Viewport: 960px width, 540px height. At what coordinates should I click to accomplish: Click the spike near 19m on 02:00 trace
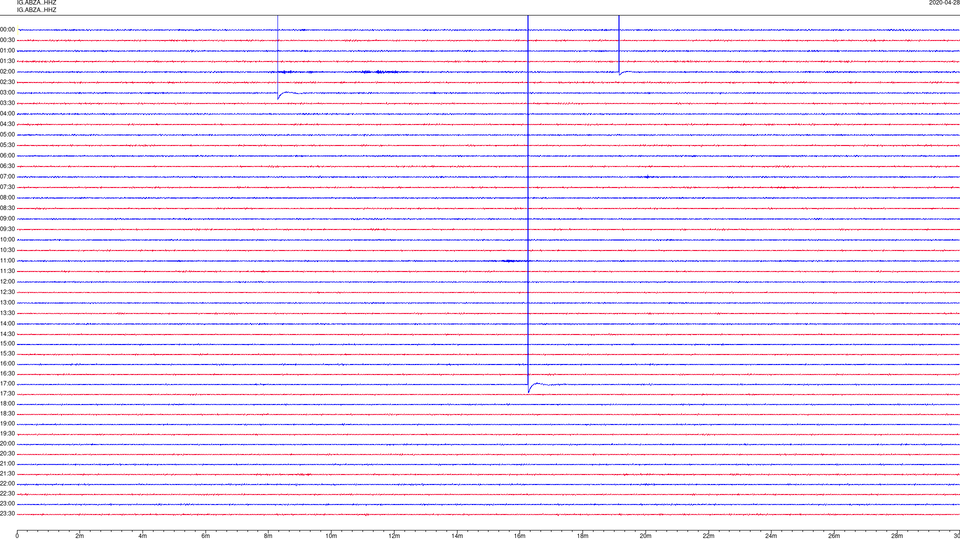619,44
